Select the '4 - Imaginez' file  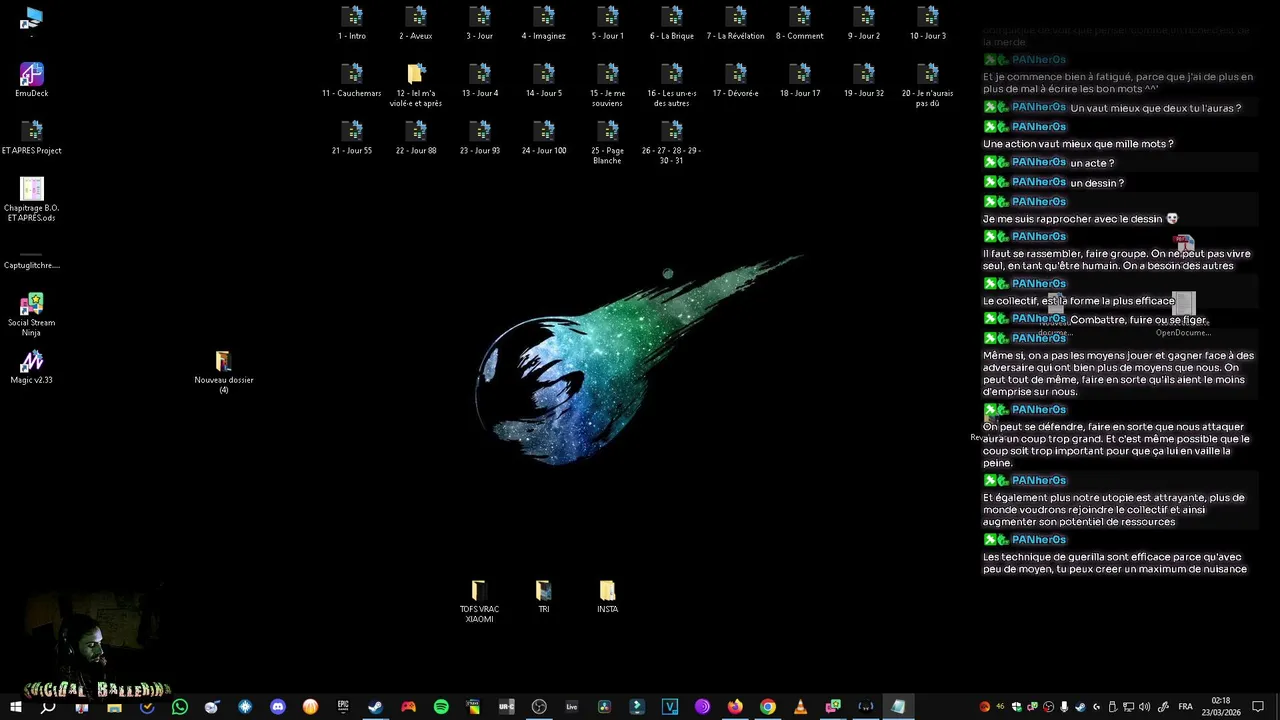[544, 24]
